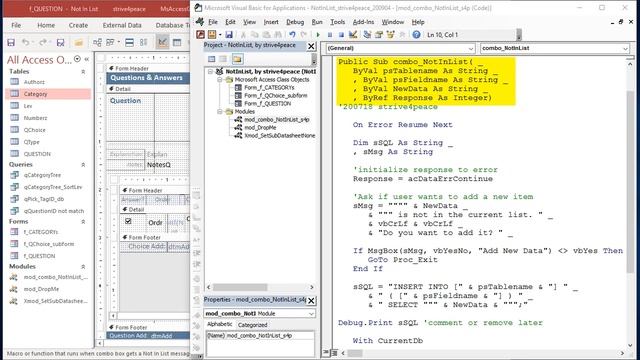Click open folder icon in Access toolbar

tap(79, 42)
